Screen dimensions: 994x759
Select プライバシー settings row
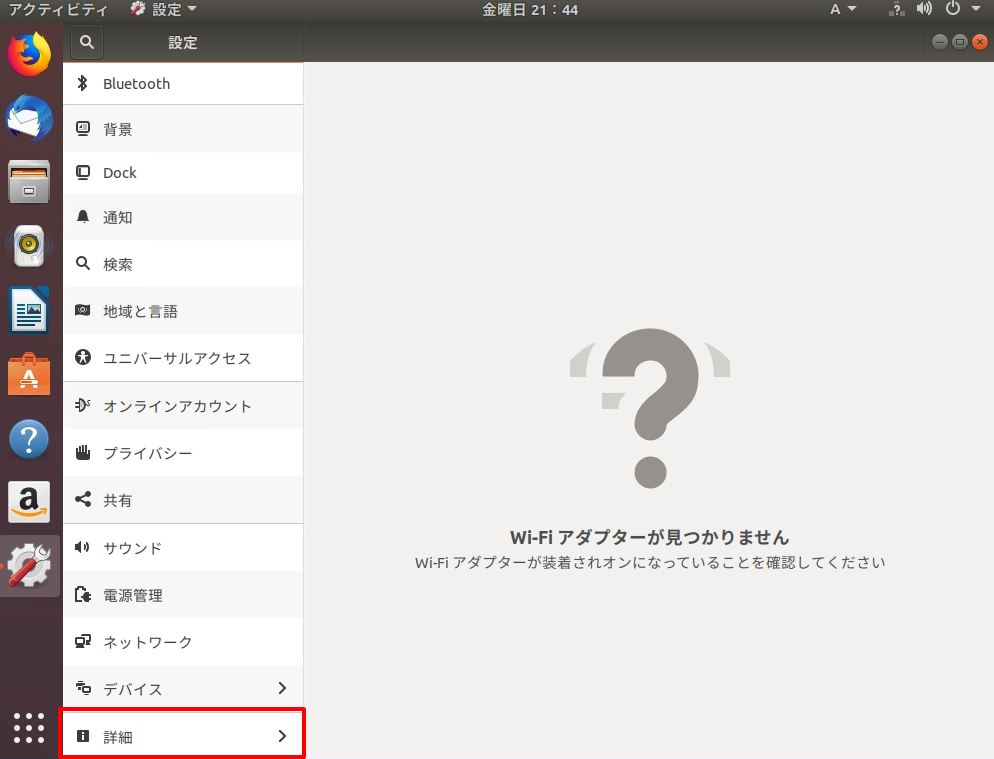point(183,453)
